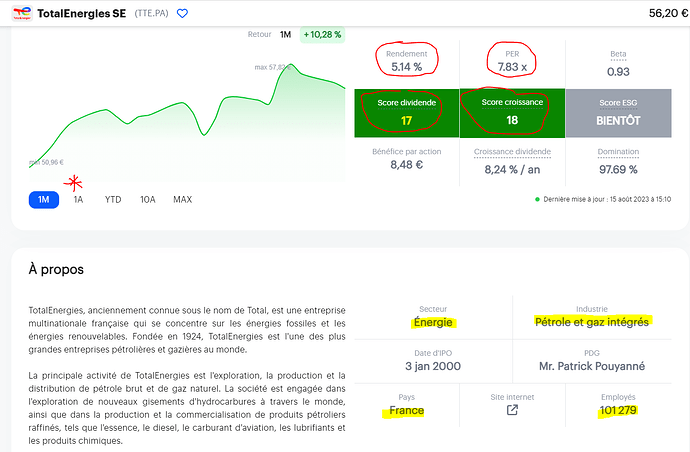The image size is (690, 452).
Task: Click the Score ESG BIENTÔT tile
Action: click(x=618, y=112)
